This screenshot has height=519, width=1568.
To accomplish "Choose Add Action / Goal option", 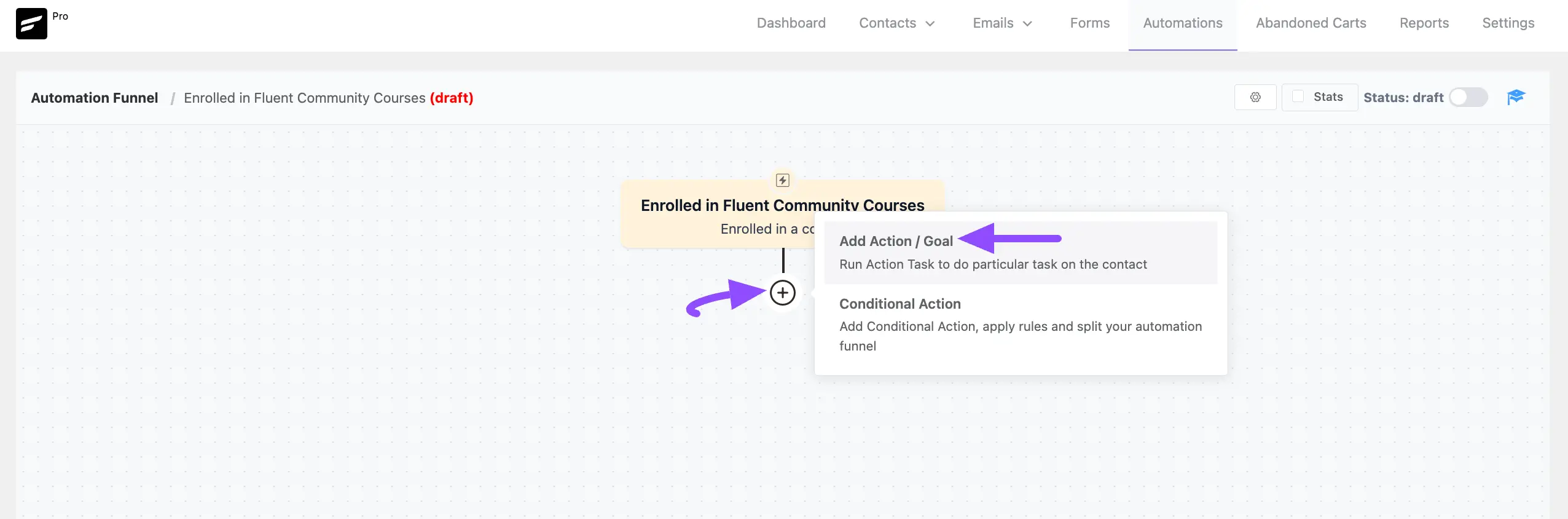I will (1021, 252).
